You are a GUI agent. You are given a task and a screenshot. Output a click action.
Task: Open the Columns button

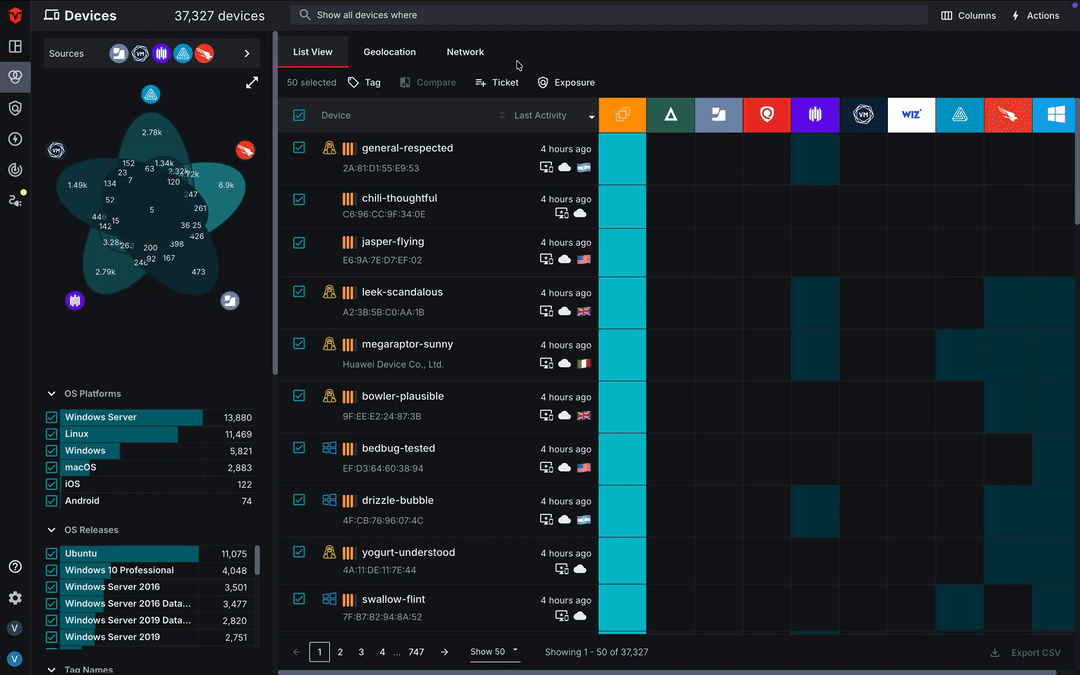click(x=968, y=16)
